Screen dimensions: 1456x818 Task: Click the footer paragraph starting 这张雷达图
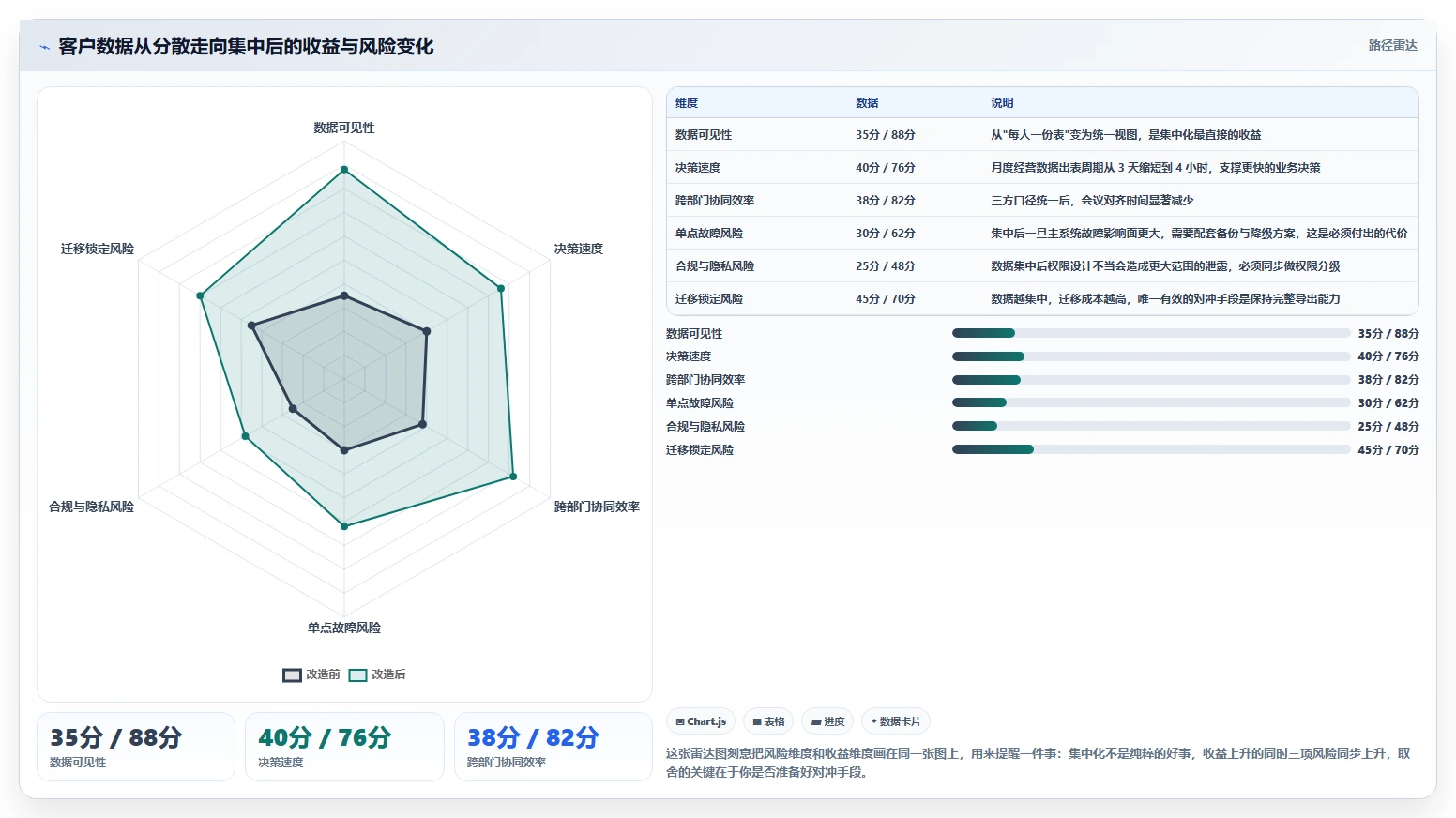[1039, 763]
